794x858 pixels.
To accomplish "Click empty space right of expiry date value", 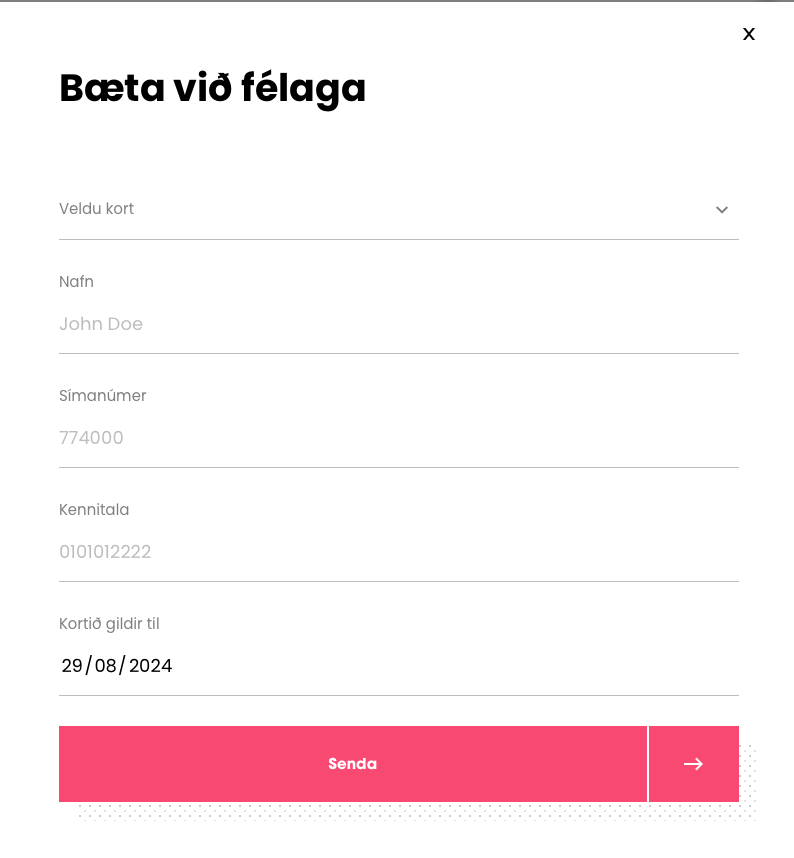I will (x=454, y=665).
